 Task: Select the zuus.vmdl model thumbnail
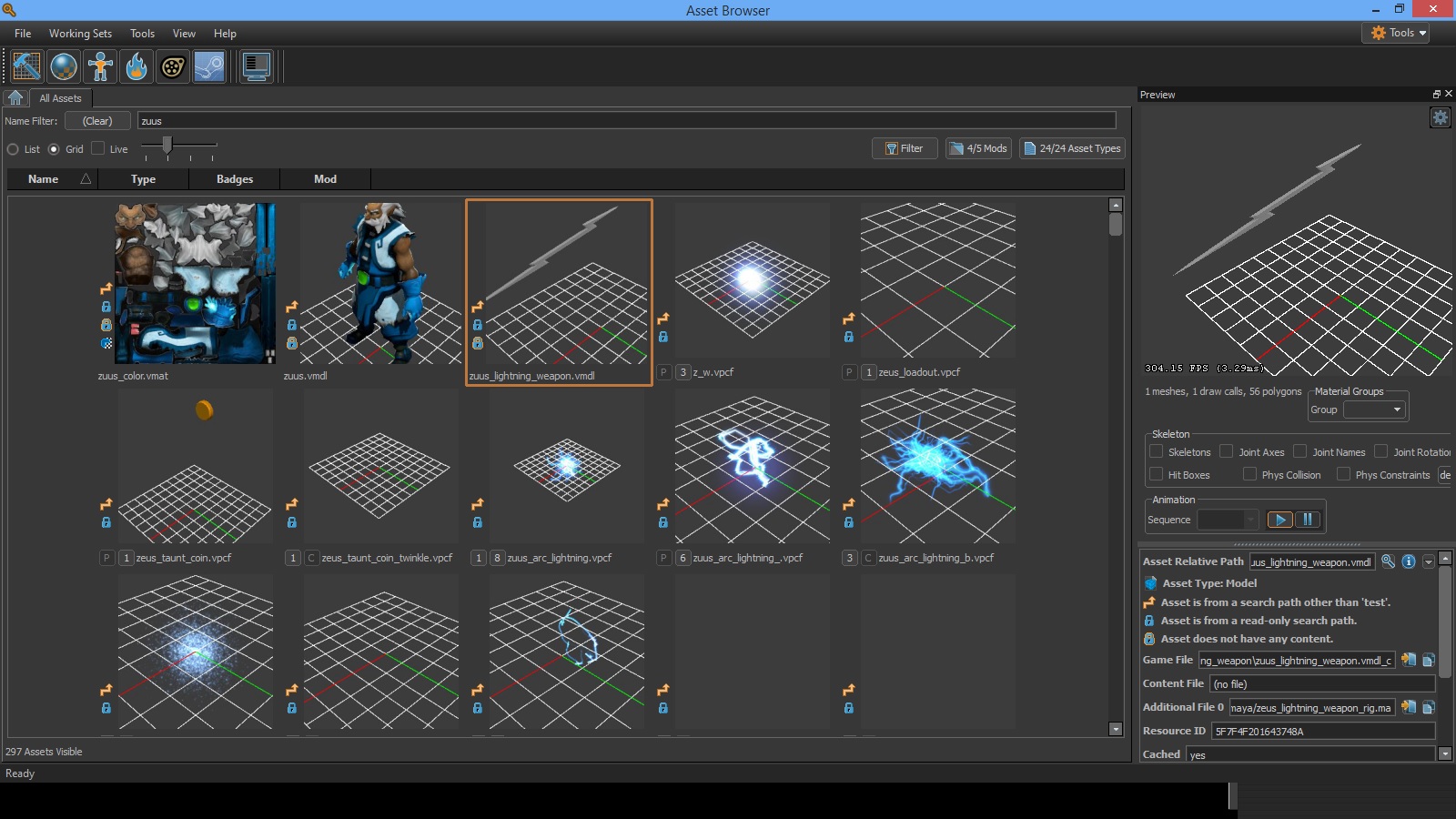380,283
